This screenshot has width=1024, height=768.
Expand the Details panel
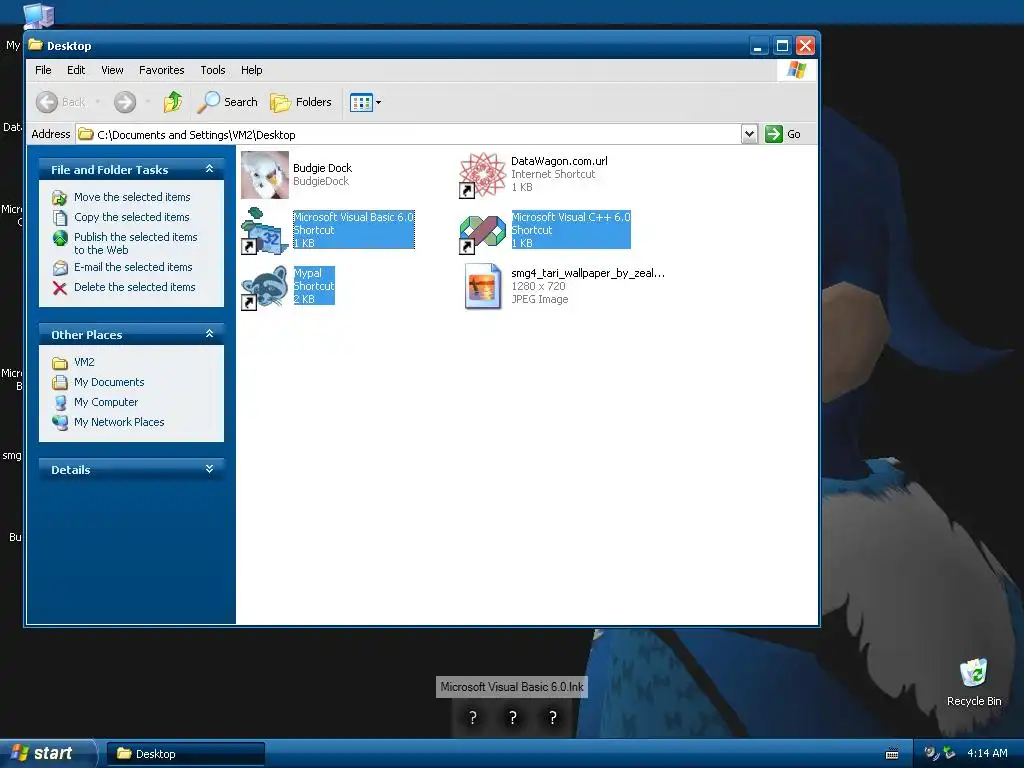click(209, 470)
